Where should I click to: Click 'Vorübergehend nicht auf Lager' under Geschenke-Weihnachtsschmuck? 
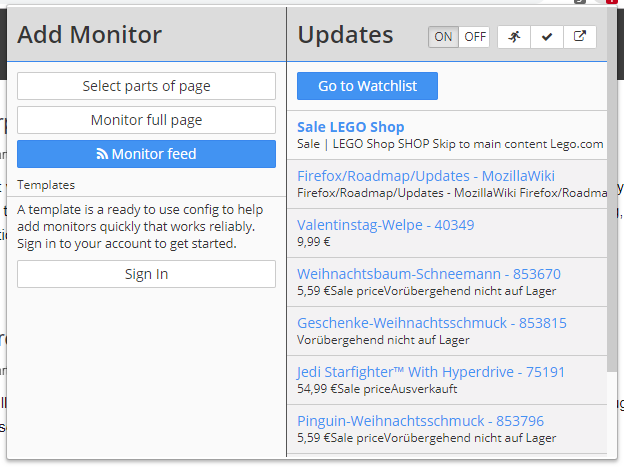coord(383,340)
